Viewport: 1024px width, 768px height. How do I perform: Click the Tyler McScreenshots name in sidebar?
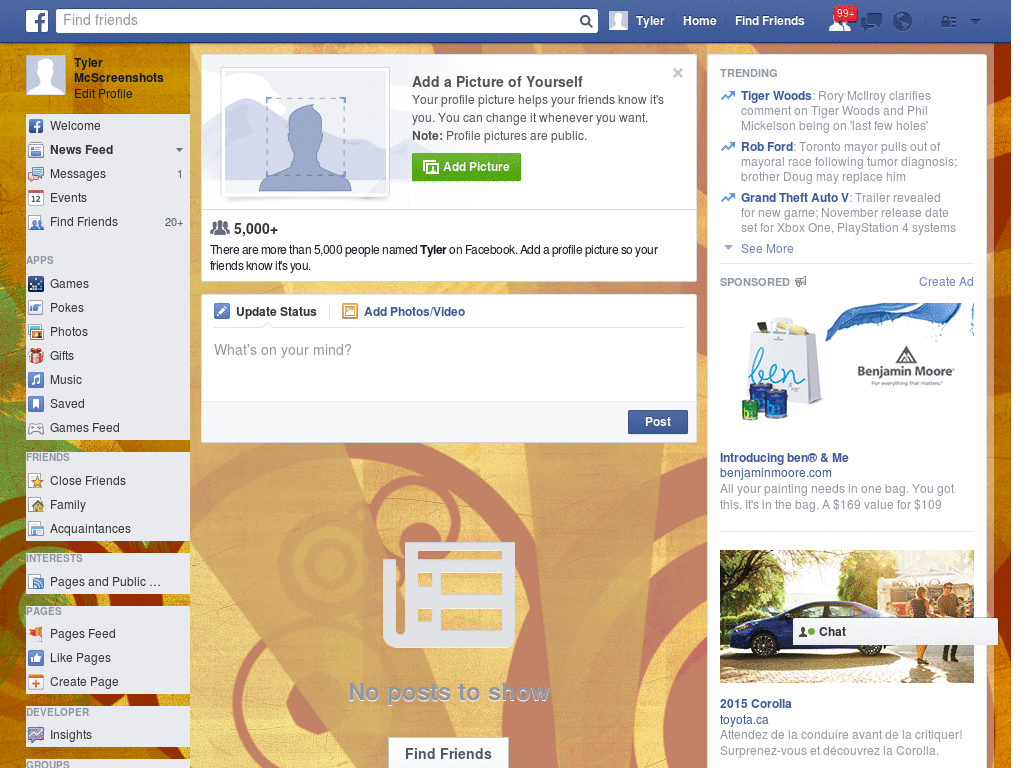(118, 71)
